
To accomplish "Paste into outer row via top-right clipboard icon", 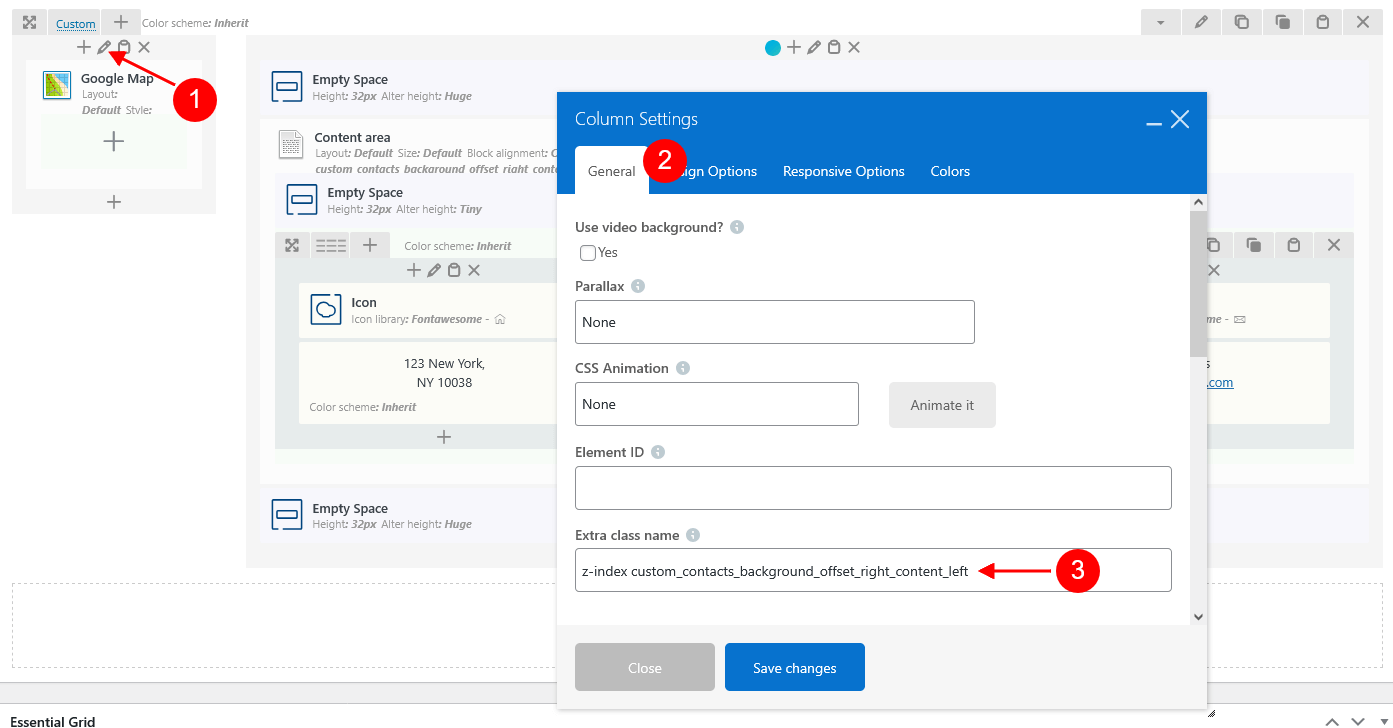I will (1323, 22).
